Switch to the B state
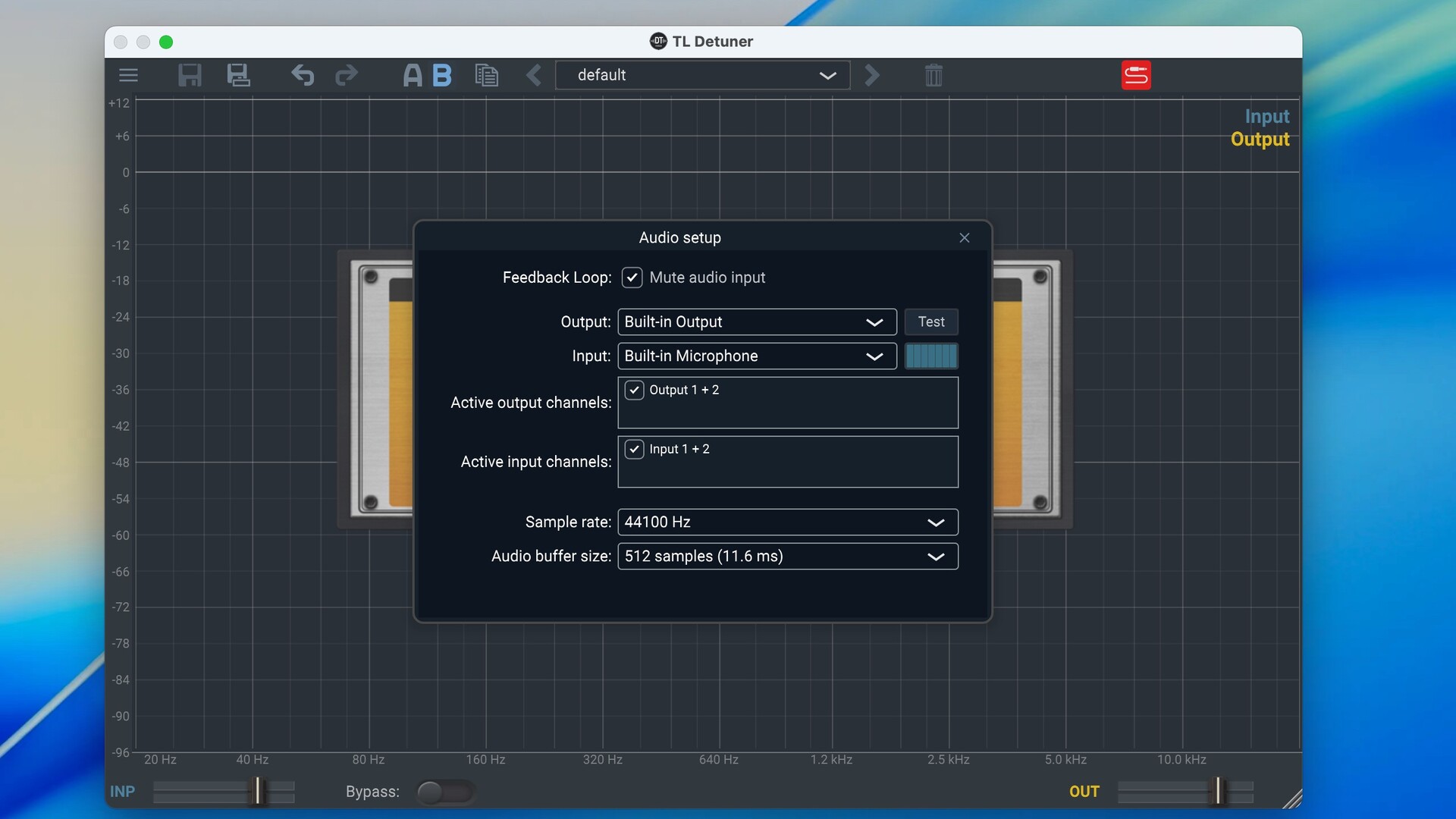The height and width of the screenshot is (819, 1456). click(x=442, y=75)
